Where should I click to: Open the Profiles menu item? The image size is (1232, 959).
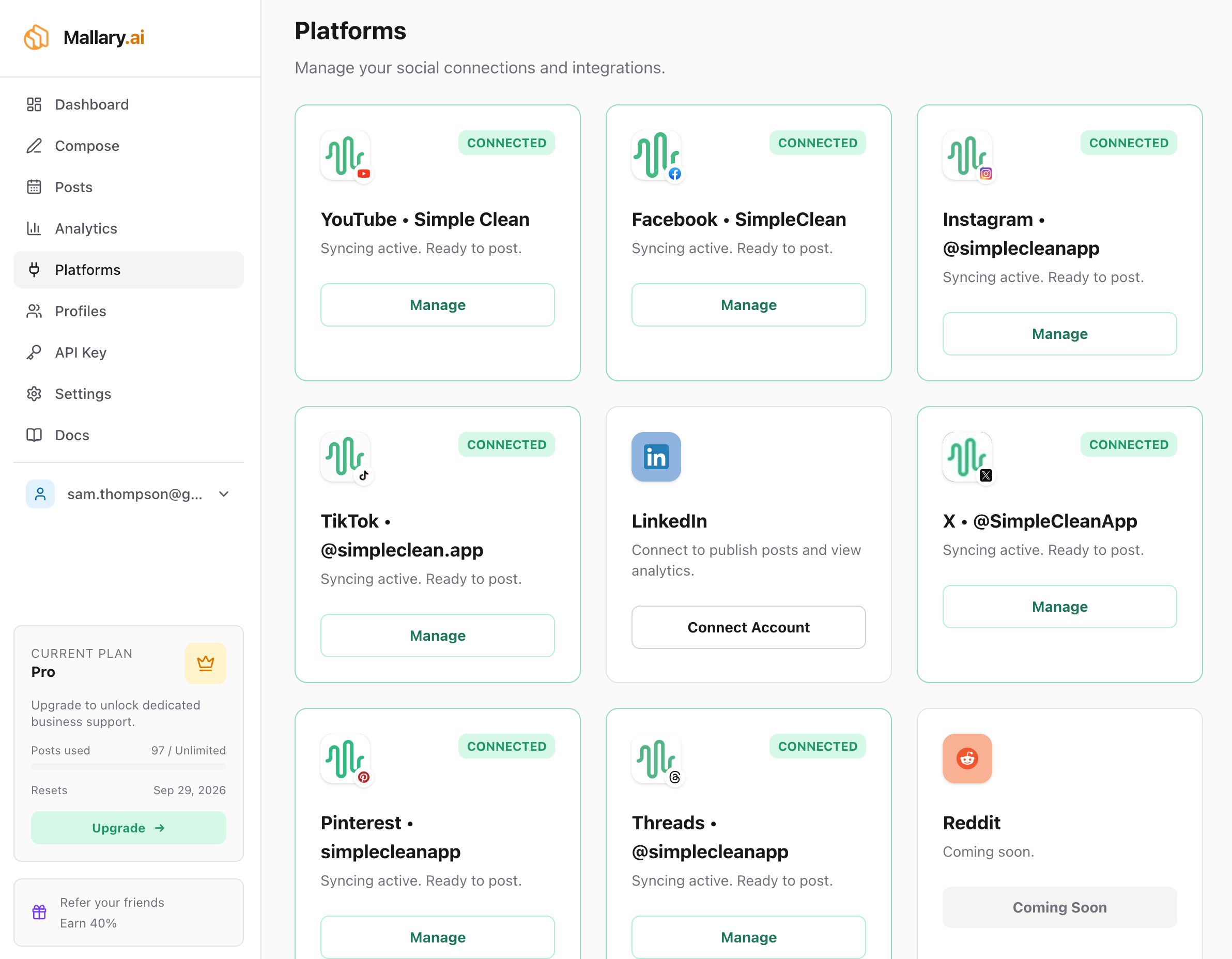(129, 311)
